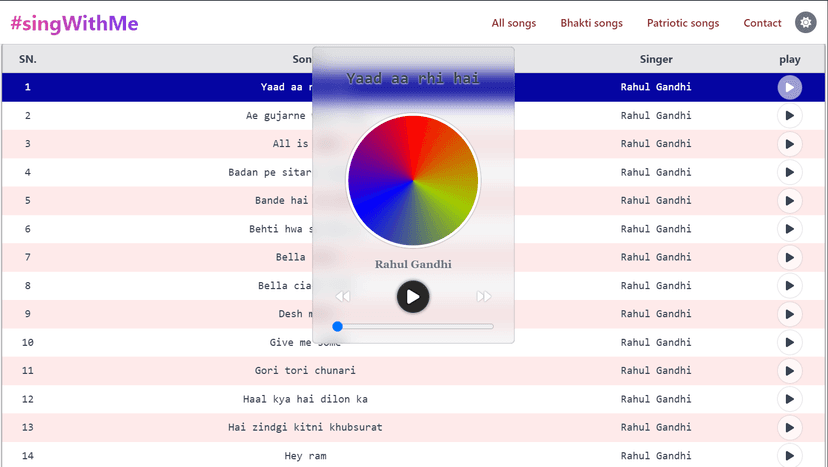Play song 14 'Hey ram'
Image resolution: width=828 pixels, height=467 pixels.
(789, 455)
